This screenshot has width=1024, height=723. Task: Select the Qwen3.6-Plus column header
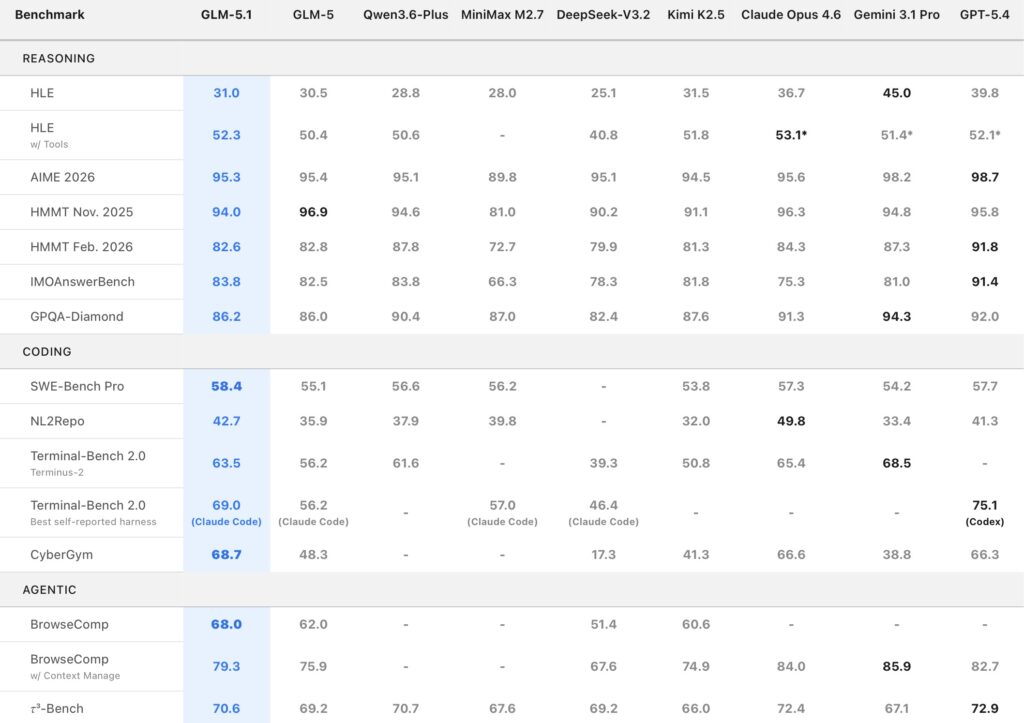click(405, 15)
